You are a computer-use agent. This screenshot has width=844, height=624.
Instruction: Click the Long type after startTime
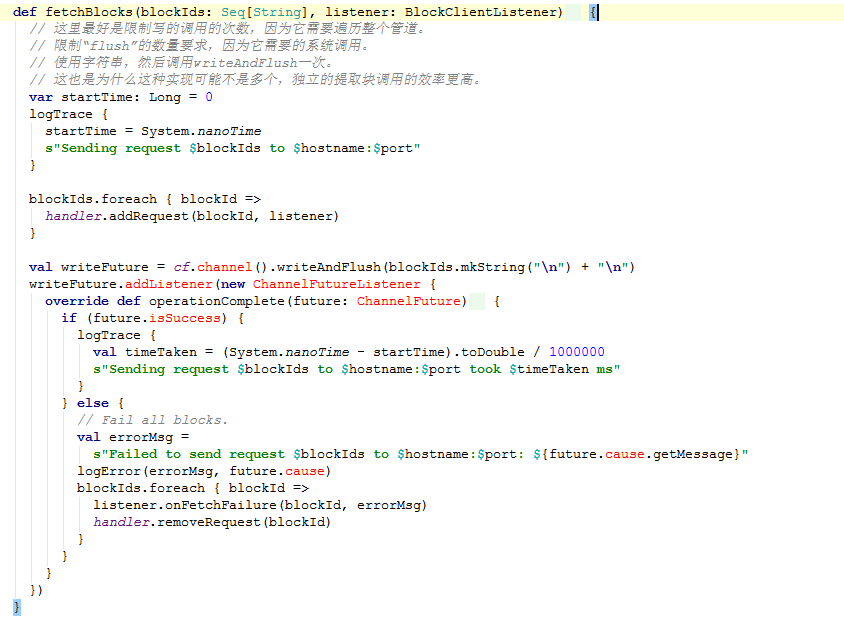165,97
